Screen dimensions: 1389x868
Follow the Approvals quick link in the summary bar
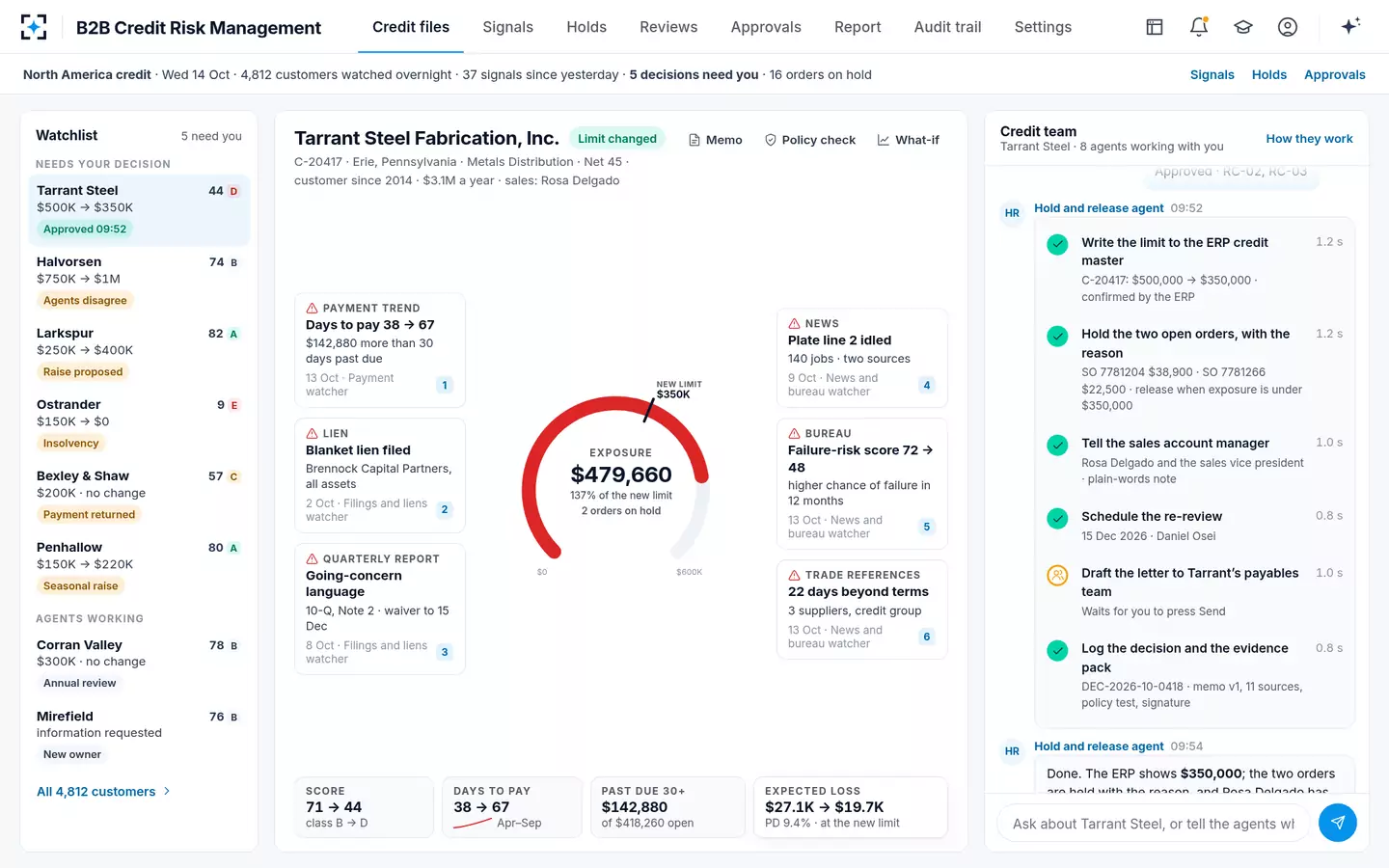[x=1335, y=74]
